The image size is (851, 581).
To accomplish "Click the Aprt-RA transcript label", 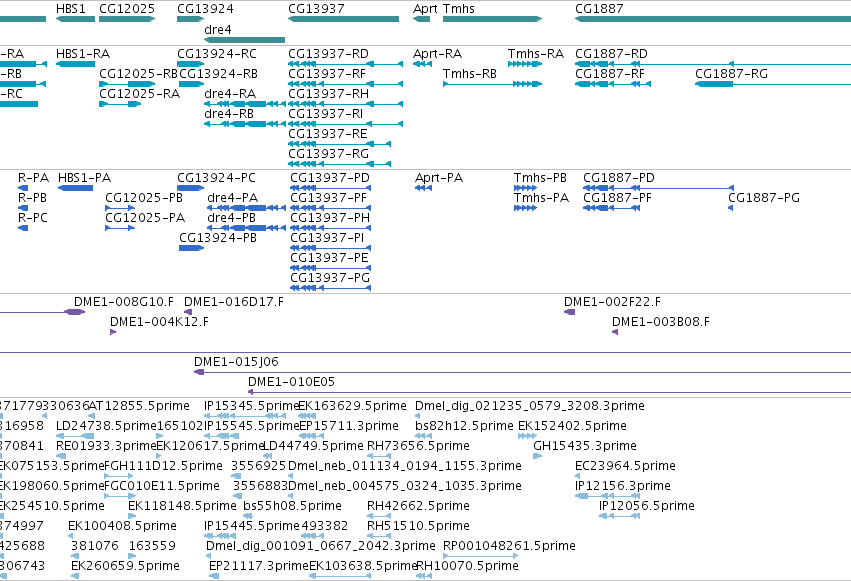I will (437, 54).
